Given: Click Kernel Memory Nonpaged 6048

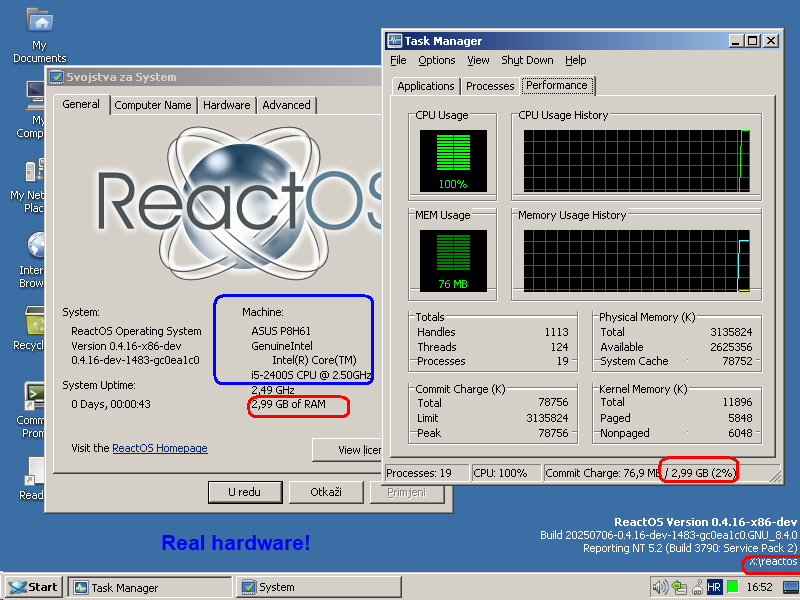Looking at the screenshot, I should tap(740, 433).
